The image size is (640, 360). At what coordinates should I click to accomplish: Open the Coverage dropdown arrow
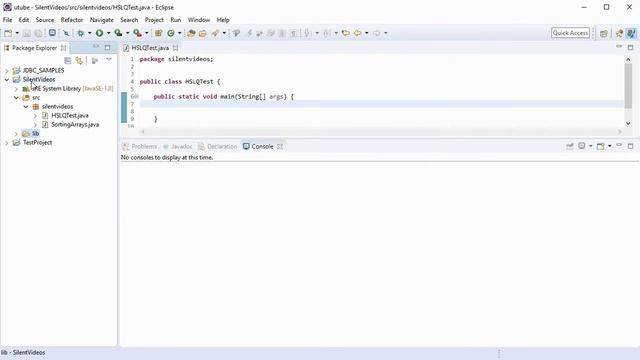(x=127, y=33)
